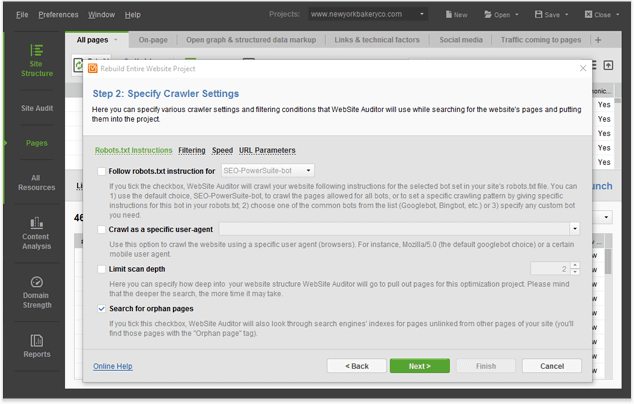Open Reports section icon
The height and width of the screenshot is (404, 634).
[x=36, y=341]
